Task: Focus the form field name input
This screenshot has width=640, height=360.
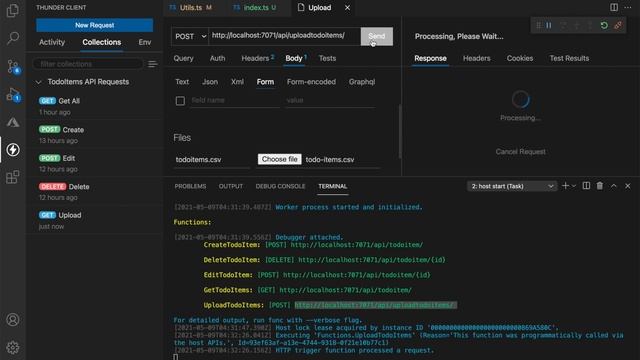Action: (235, 100)
